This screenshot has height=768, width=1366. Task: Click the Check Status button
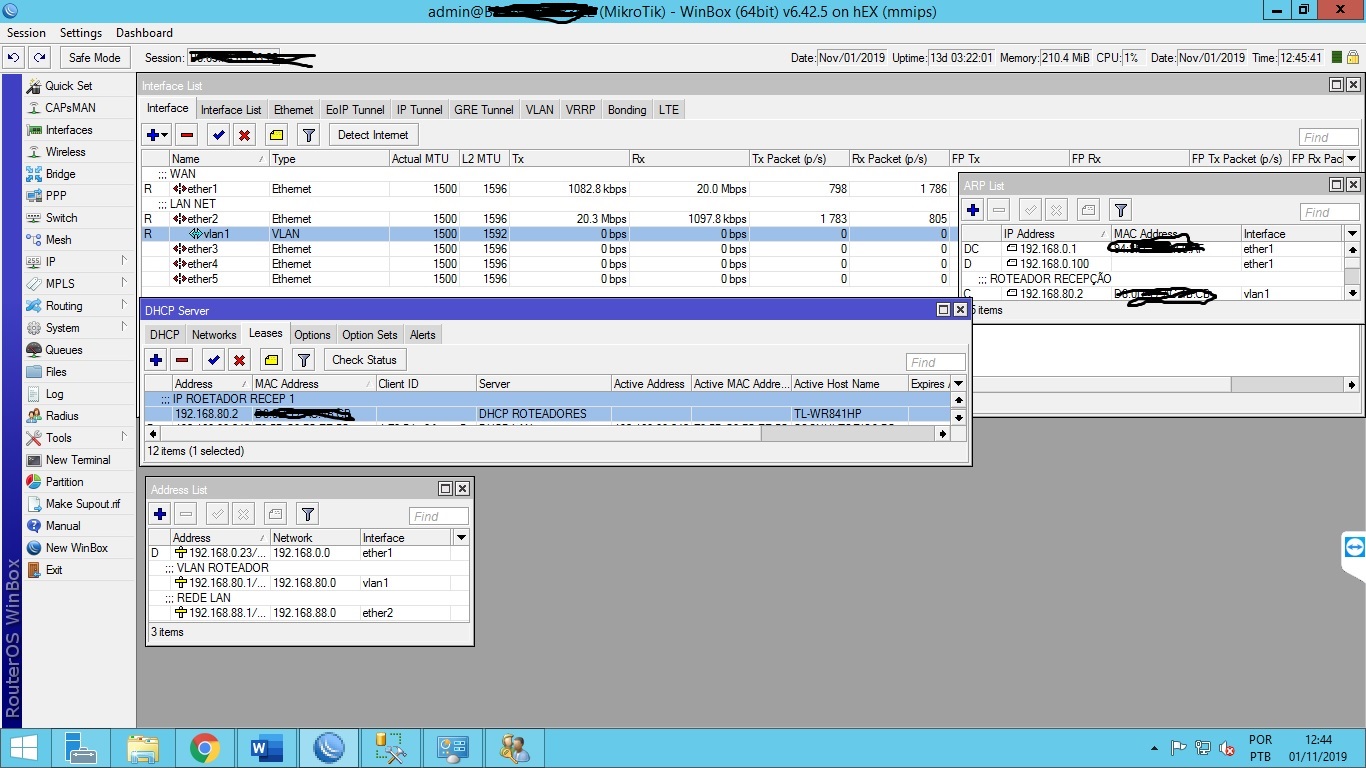pyautogui.click(x=364, y=360)
